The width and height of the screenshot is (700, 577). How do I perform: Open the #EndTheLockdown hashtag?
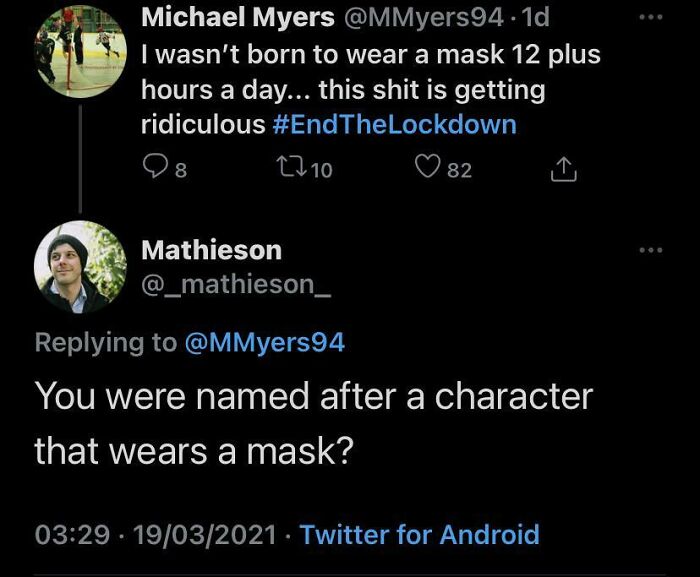[395, 125]
